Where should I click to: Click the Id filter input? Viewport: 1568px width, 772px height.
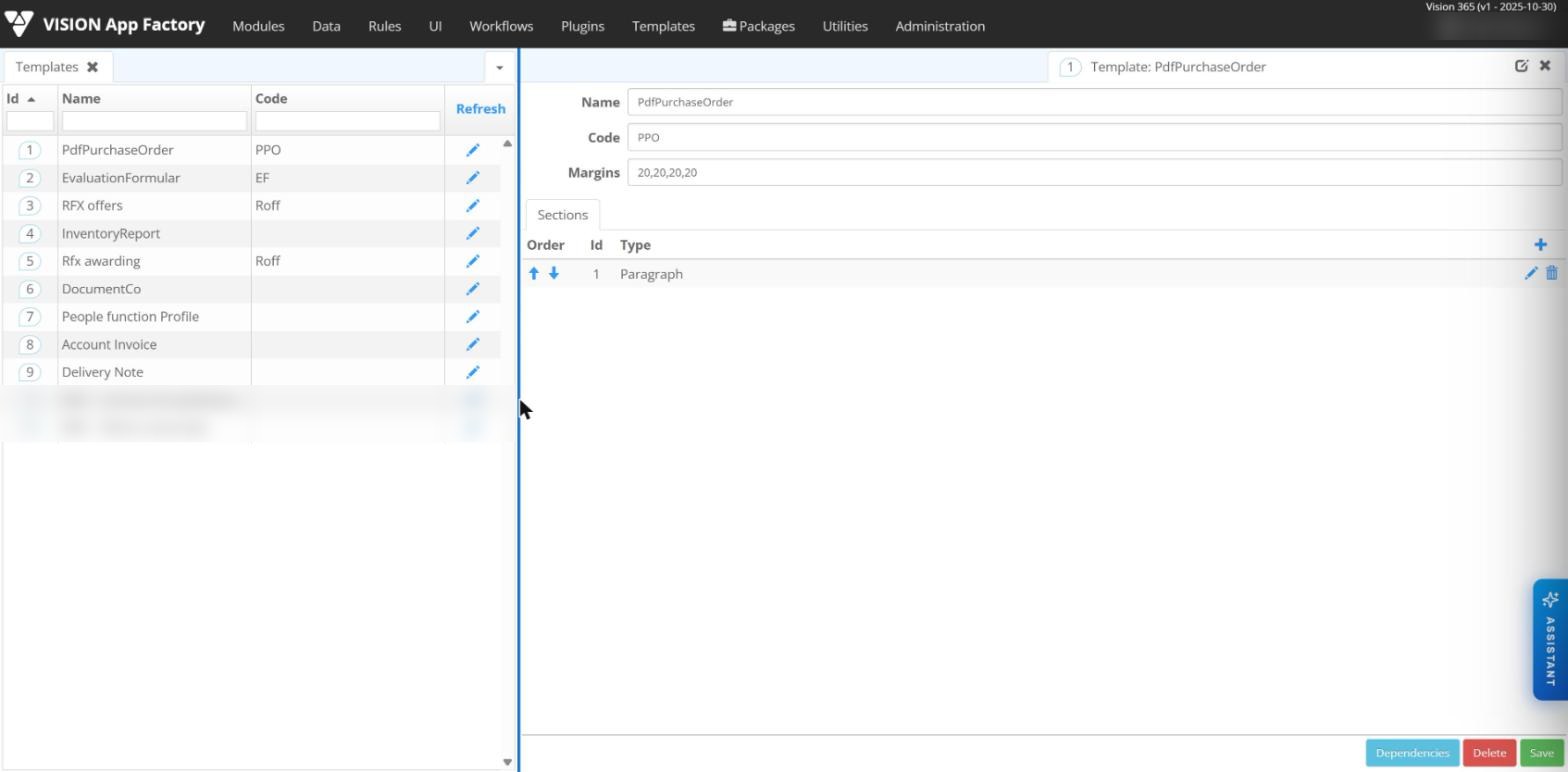pyautogui.click(x=30, y=121)
